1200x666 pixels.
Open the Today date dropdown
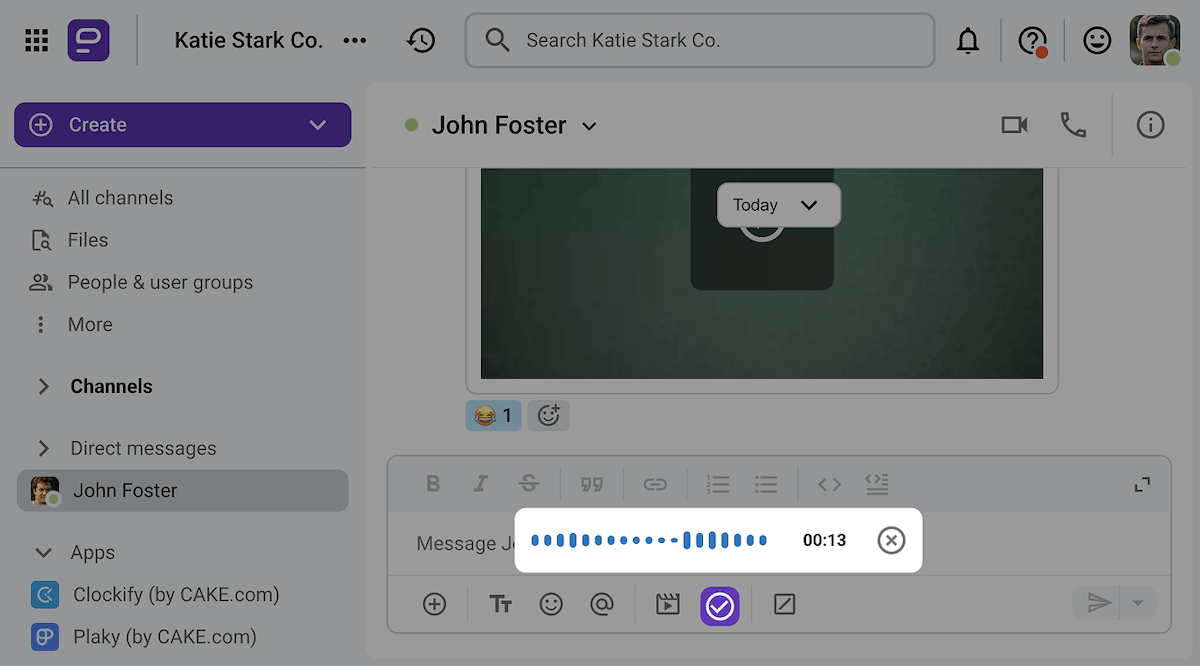778,204
